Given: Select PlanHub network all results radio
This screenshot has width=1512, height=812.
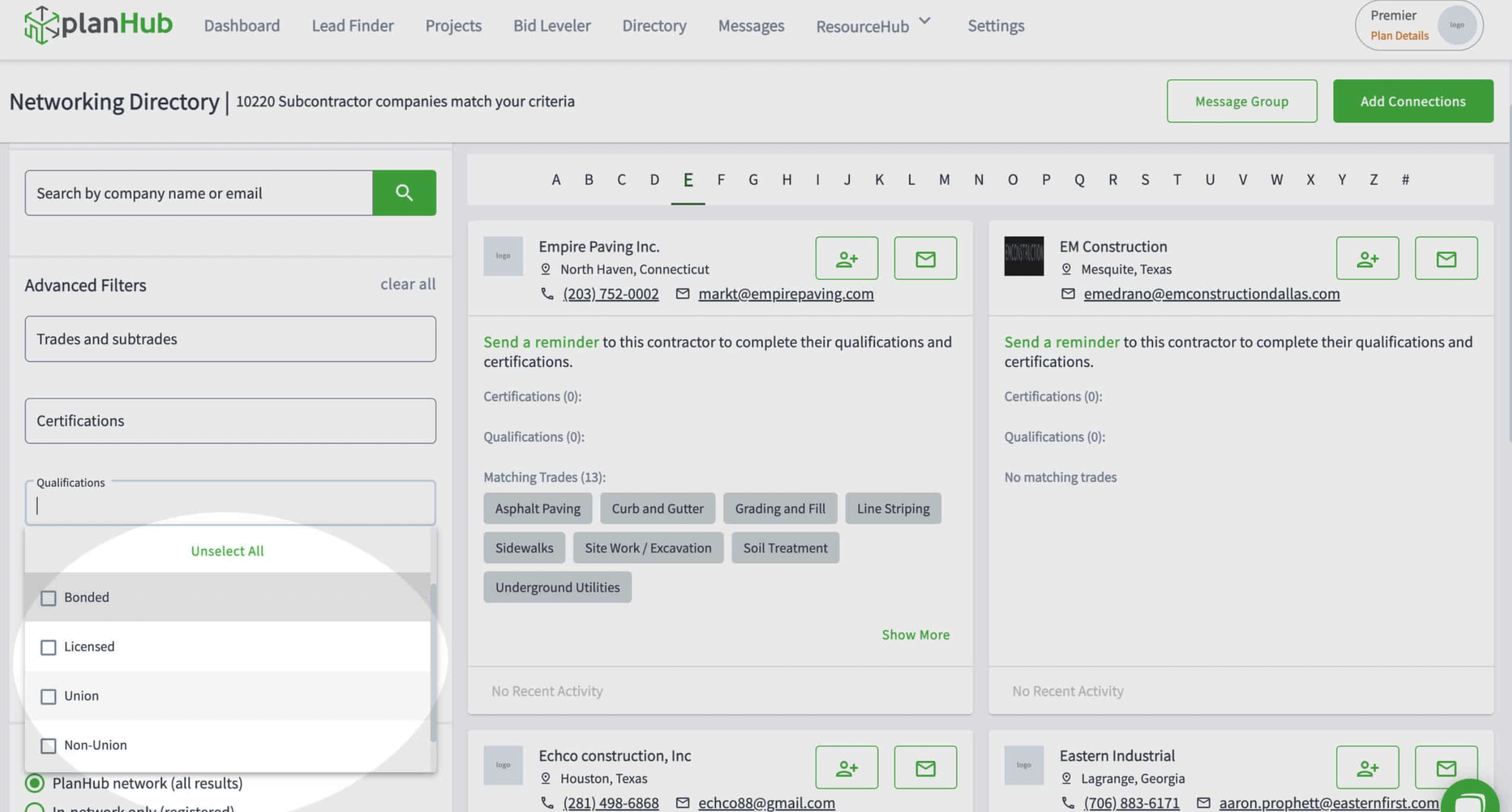Looking at the screenshot, I should pyautogui.click(x=34, y=783).
